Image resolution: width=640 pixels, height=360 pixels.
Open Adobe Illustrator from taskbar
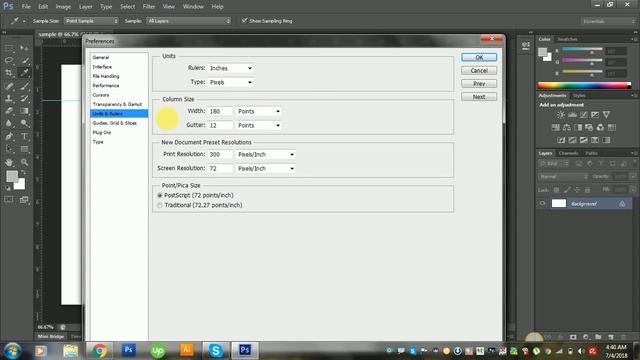(187, 351)
